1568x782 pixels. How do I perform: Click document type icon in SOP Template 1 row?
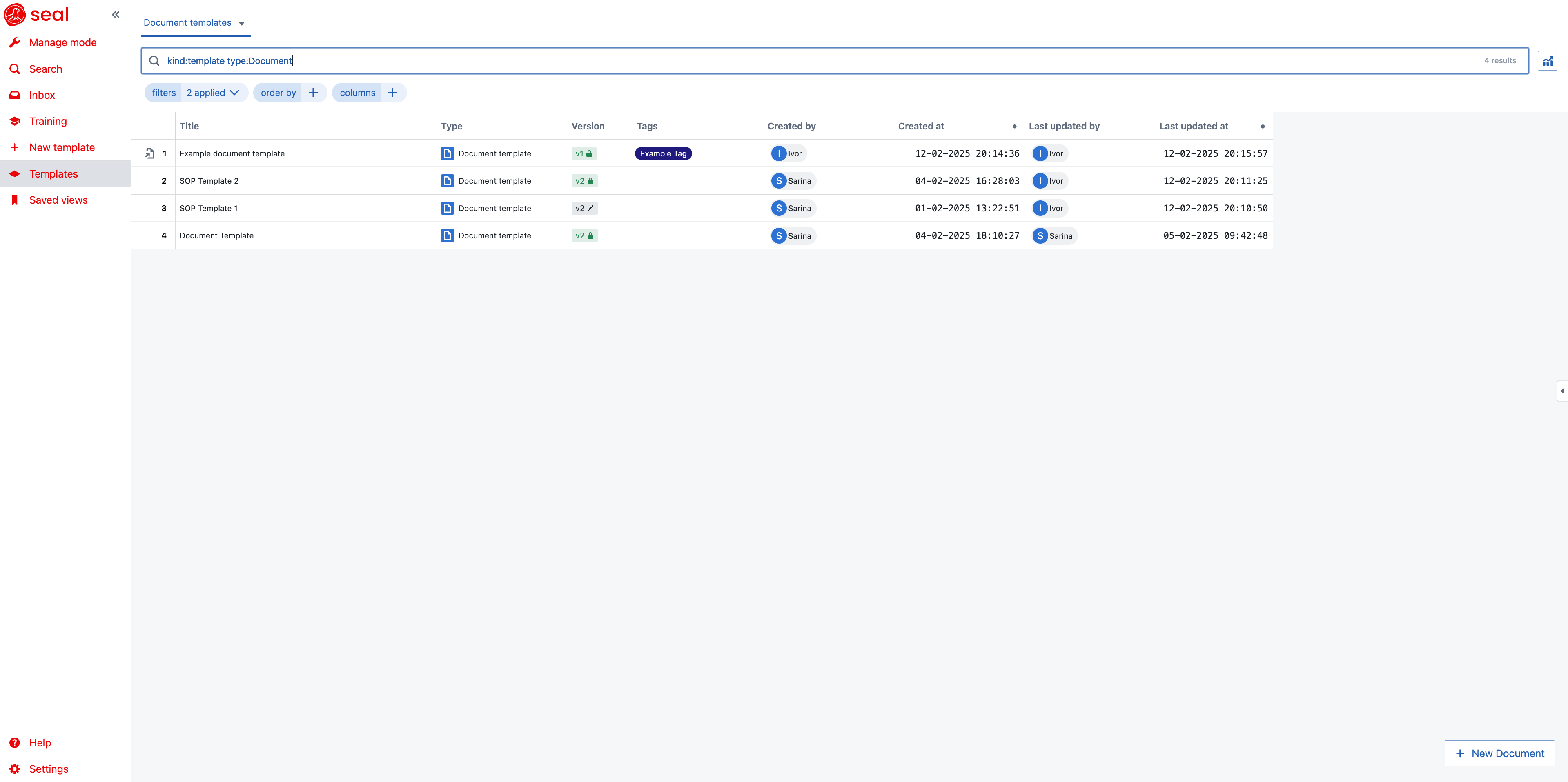coord(448,208)
